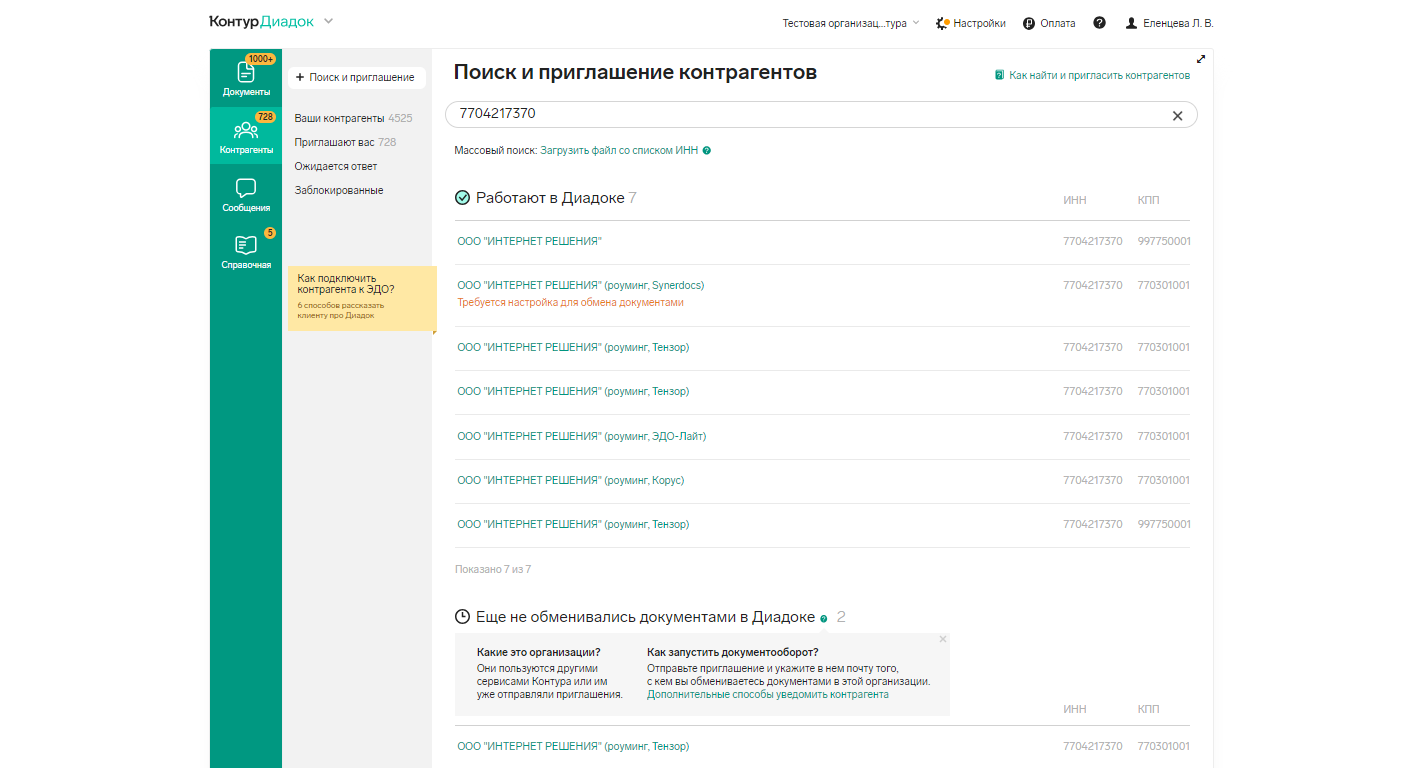The width and height of the screenshot is (1418, 768).
Task: Click the expand fullscreen arrow icon
Action: click(1201, 59)
